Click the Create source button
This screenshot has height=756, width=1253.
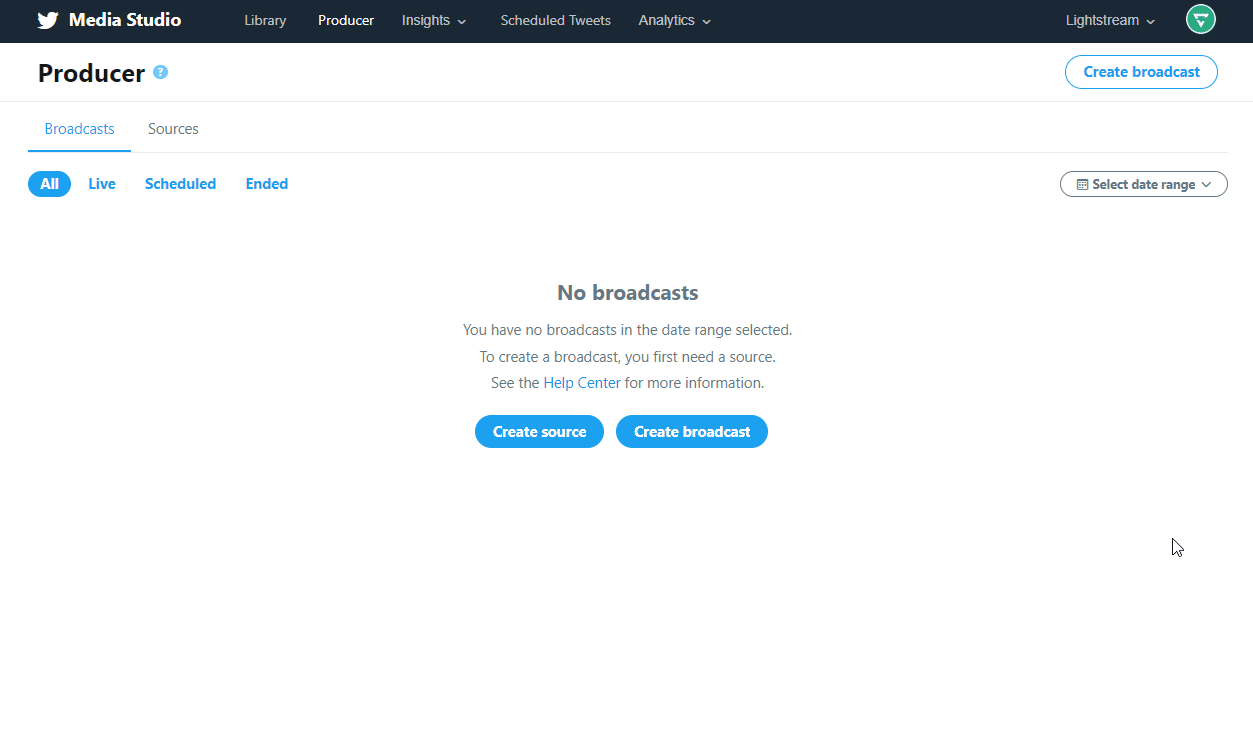click(539, 432)
